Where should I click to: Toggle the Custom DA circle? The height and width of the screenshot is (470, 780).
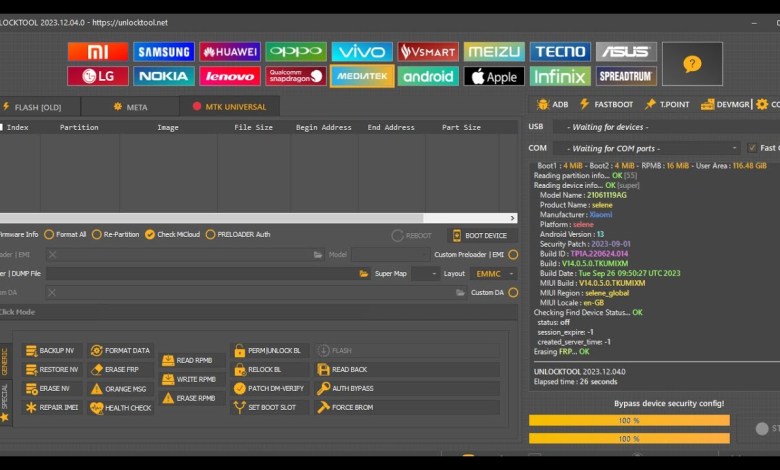[x=513, y=292]
